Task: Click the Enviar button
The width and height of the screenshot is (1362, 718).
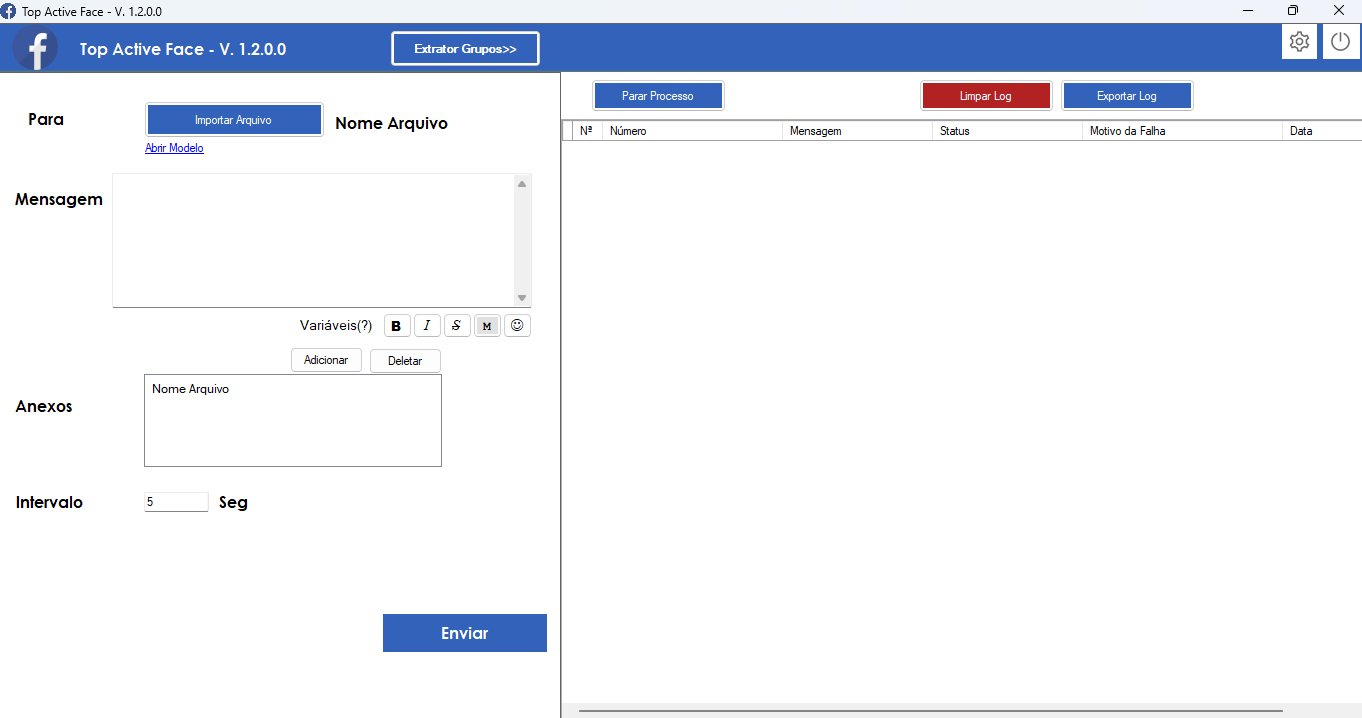Action: click(x=465, y=633)
